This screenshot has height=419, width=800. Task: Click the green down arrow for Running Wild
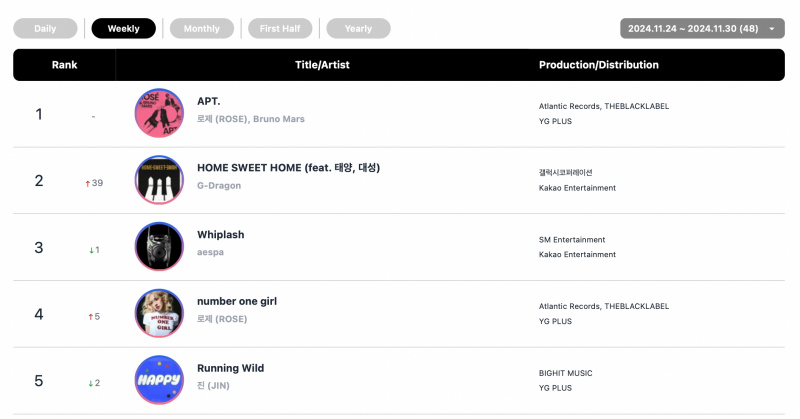click(x=91, y=383)
